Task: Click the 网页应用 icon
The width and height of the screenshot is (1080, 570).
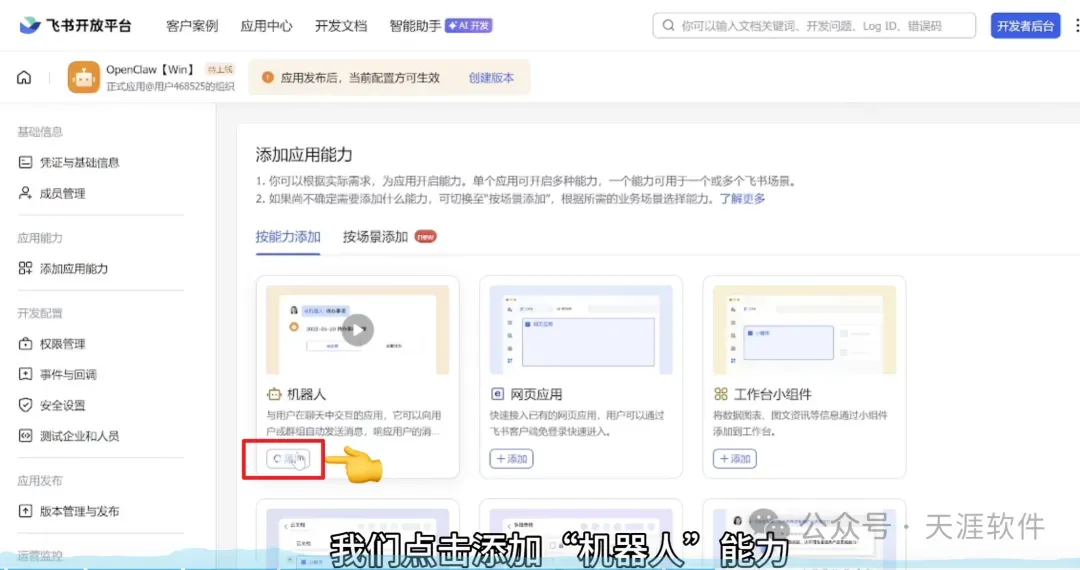Action: point(497,394)
